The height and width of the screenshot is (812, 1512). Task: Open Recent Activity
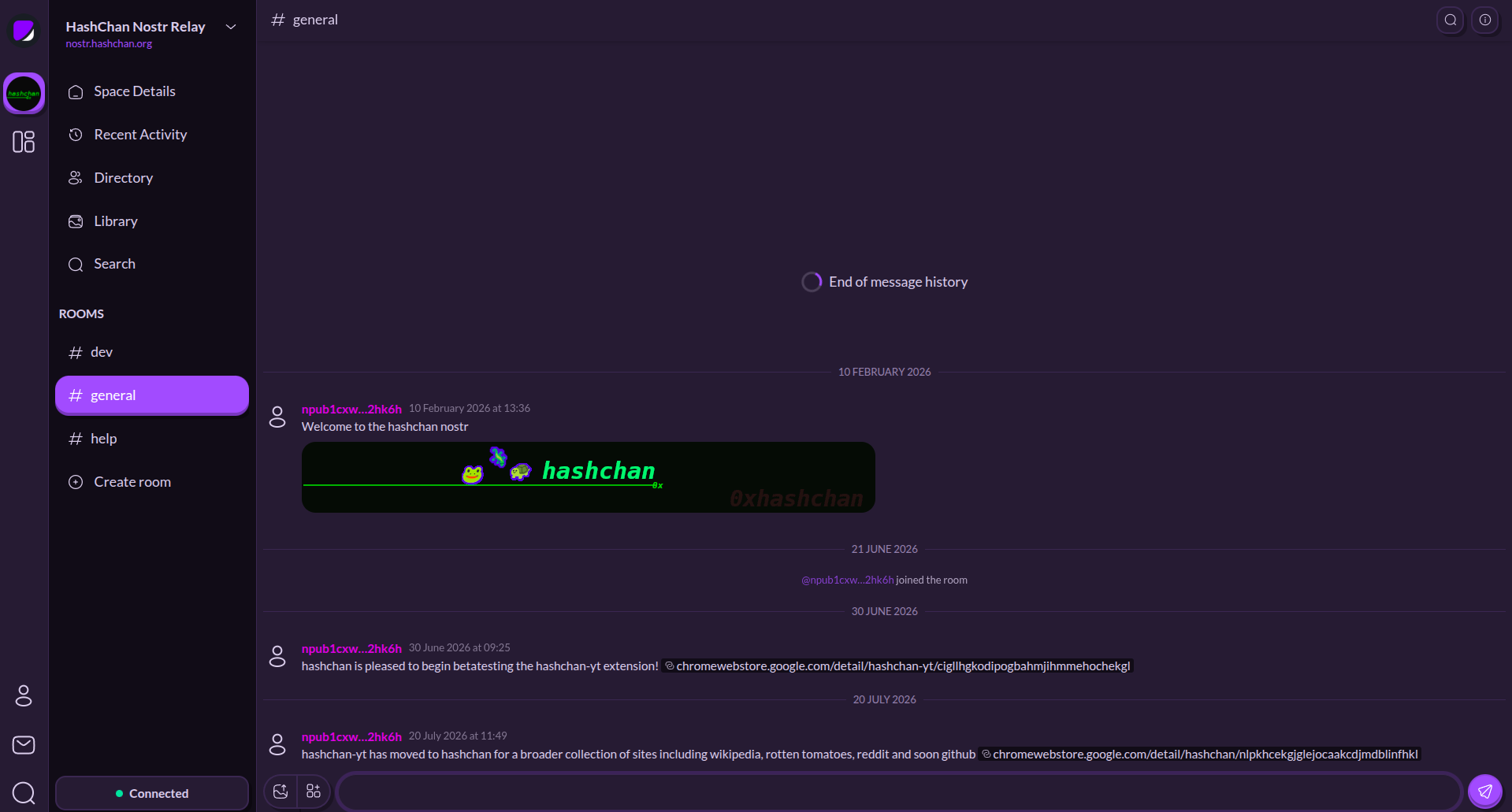click(x=152, y=135)
